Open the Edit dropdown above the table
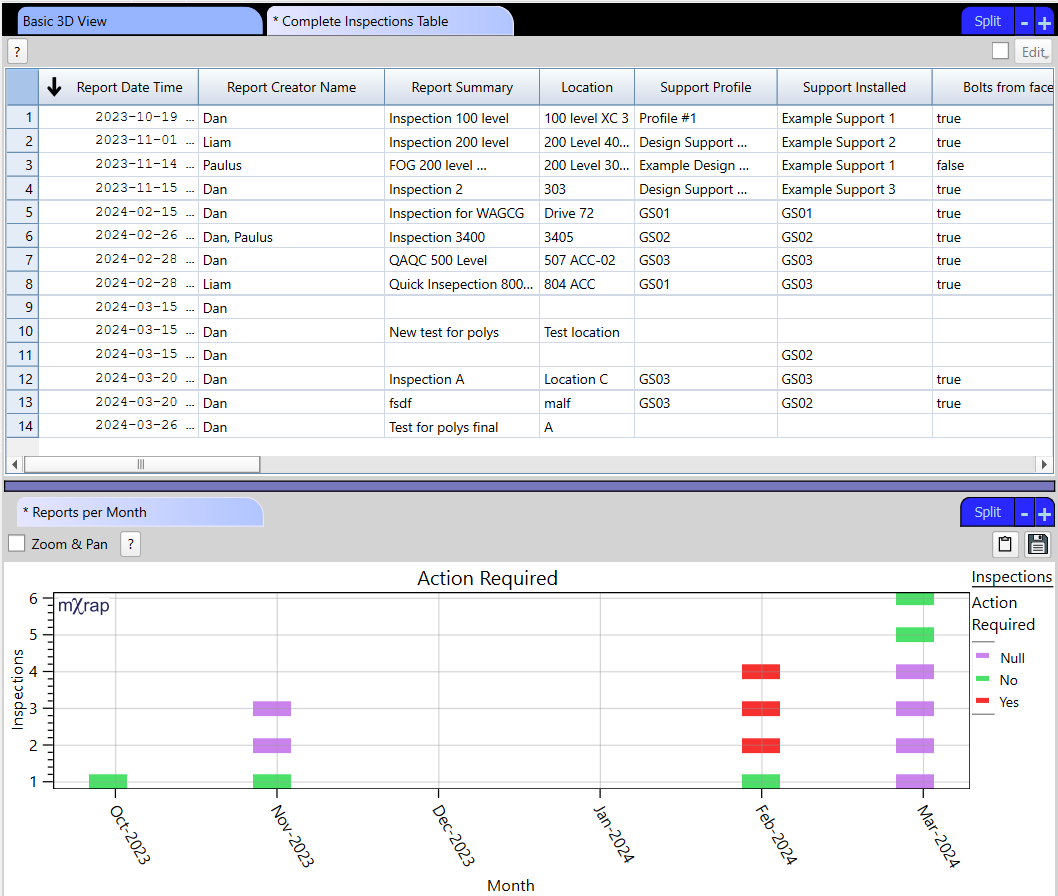 point(1033,52)
